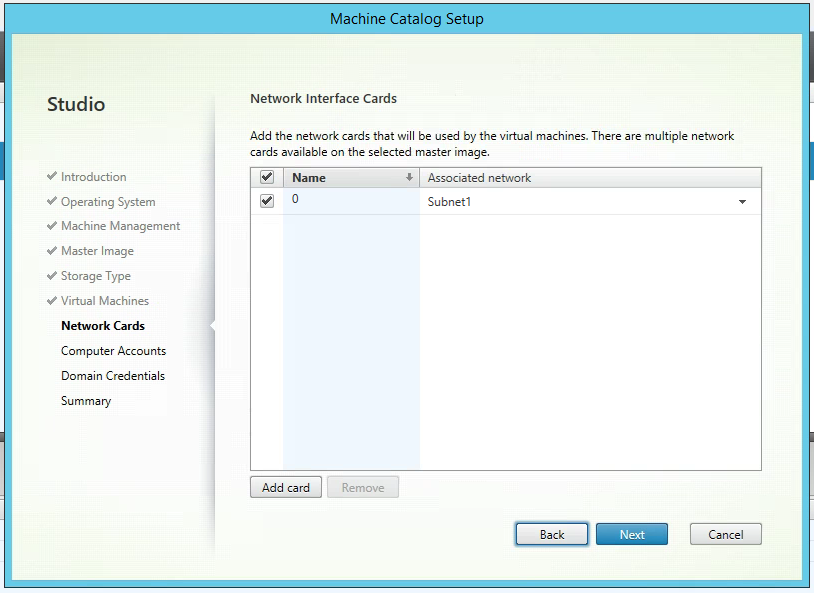Screen dimensions: 814x593
Task: Open the Computer Accounts step
Action: [113, 352]
